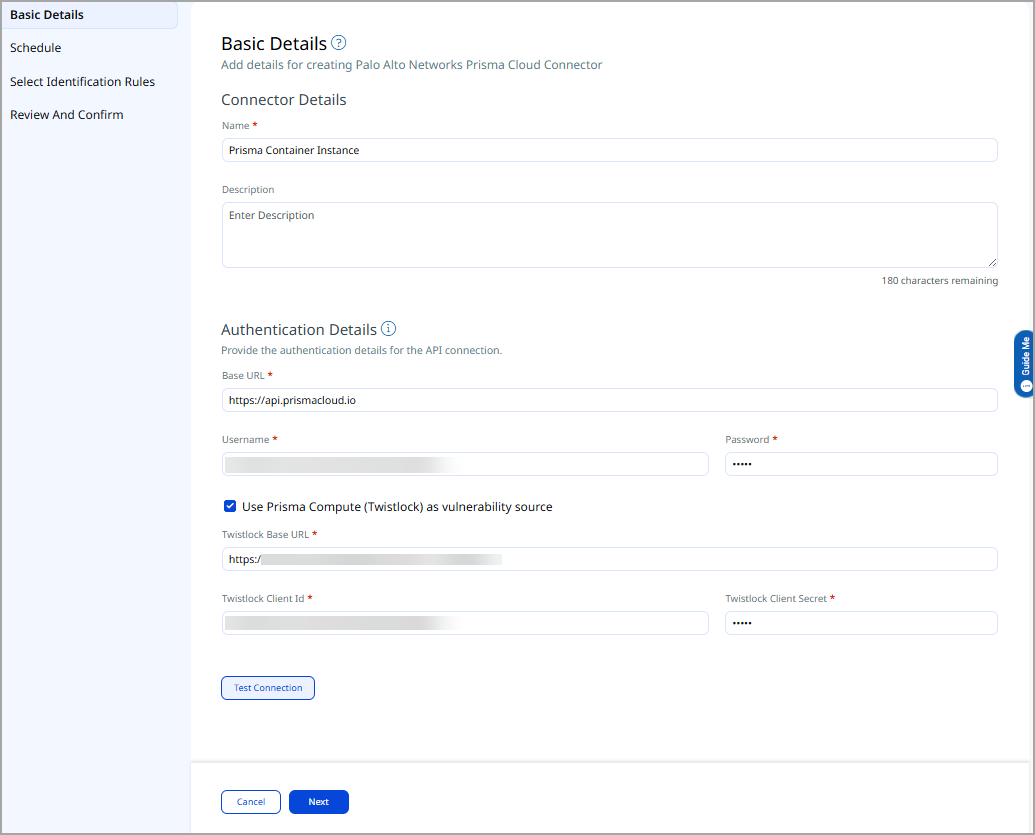The image size is (1035, 835).
Task: Click the Twistlock Client Id field
Action: click(x=465, y=623)
